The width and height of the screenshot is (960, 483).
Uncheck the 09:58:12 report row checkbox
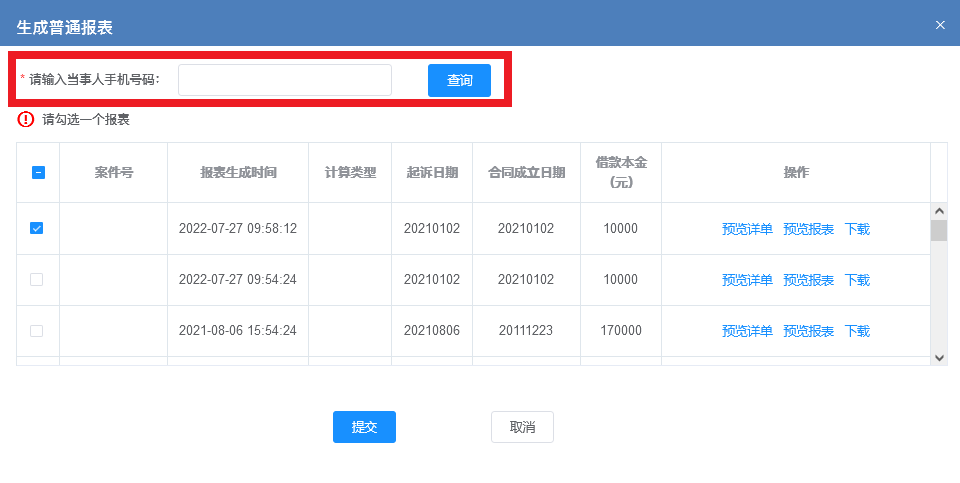37,228
